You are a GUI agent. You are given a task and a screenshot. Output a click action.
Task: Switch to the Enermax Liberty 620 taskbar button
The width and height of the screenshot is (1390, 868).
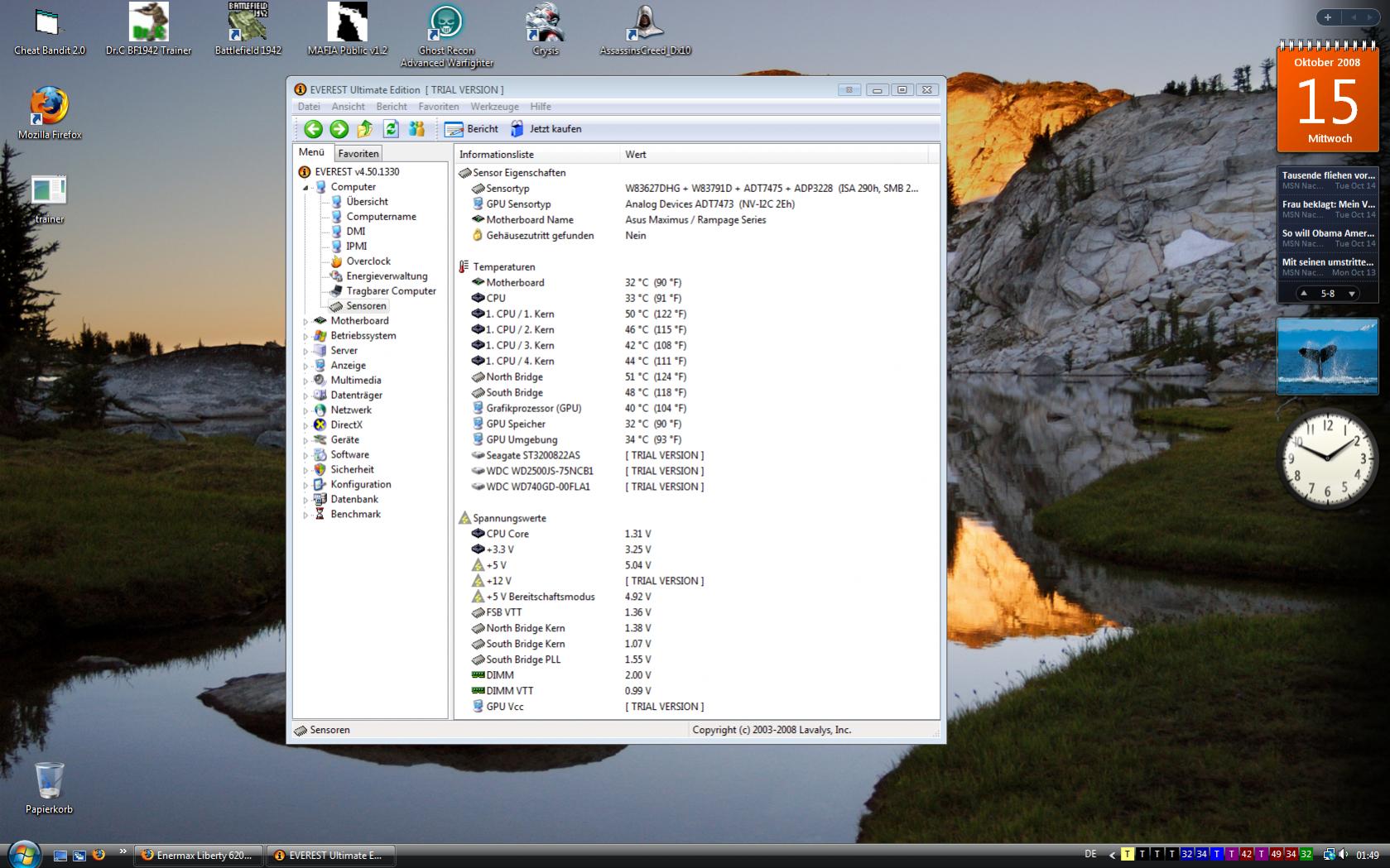coord(199,856)
